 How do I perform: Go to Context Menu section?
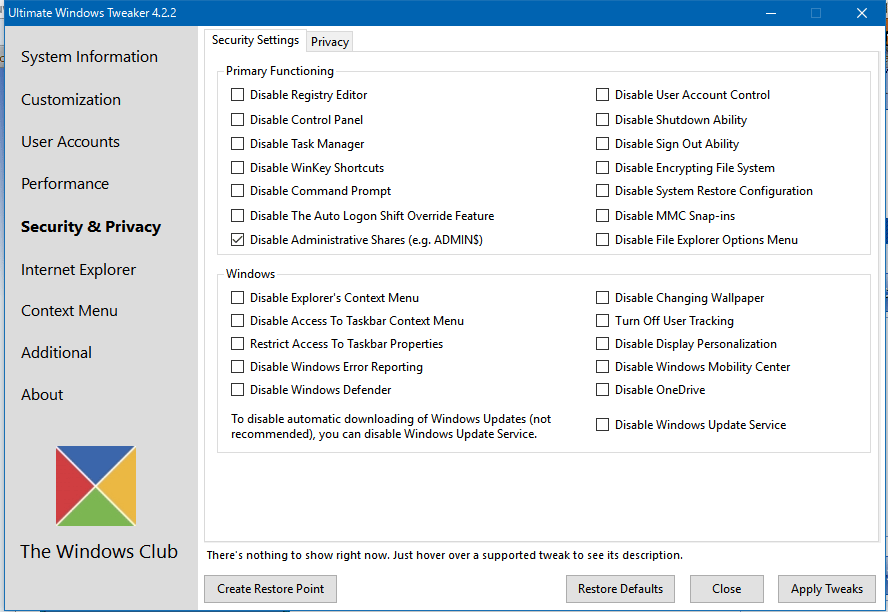pos(69,310)
